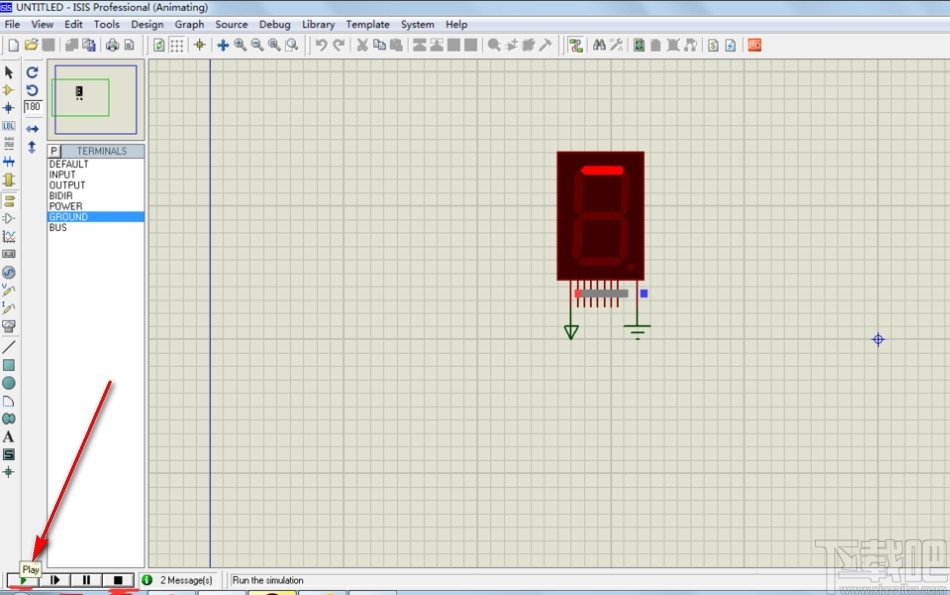Open the Library menu
The width and height of the screenshot is (950, 595).
(318, 24)
